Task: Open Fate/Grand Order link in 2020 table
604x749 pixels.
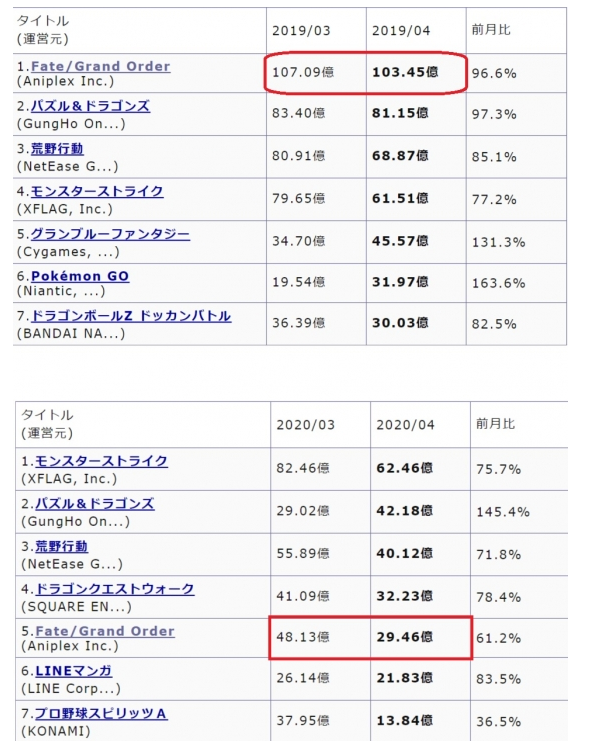Action: 105,631
